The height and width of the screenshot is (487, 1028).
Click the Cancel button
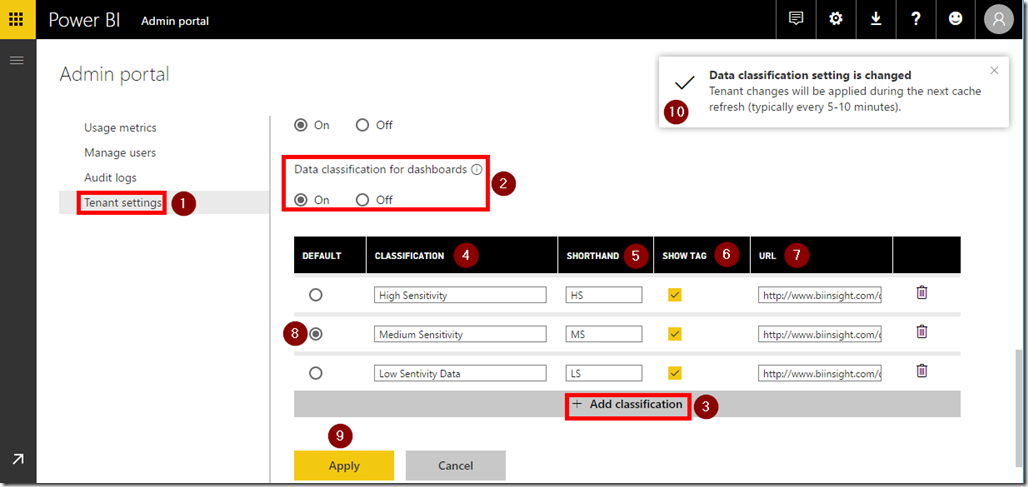click(456, 465)
